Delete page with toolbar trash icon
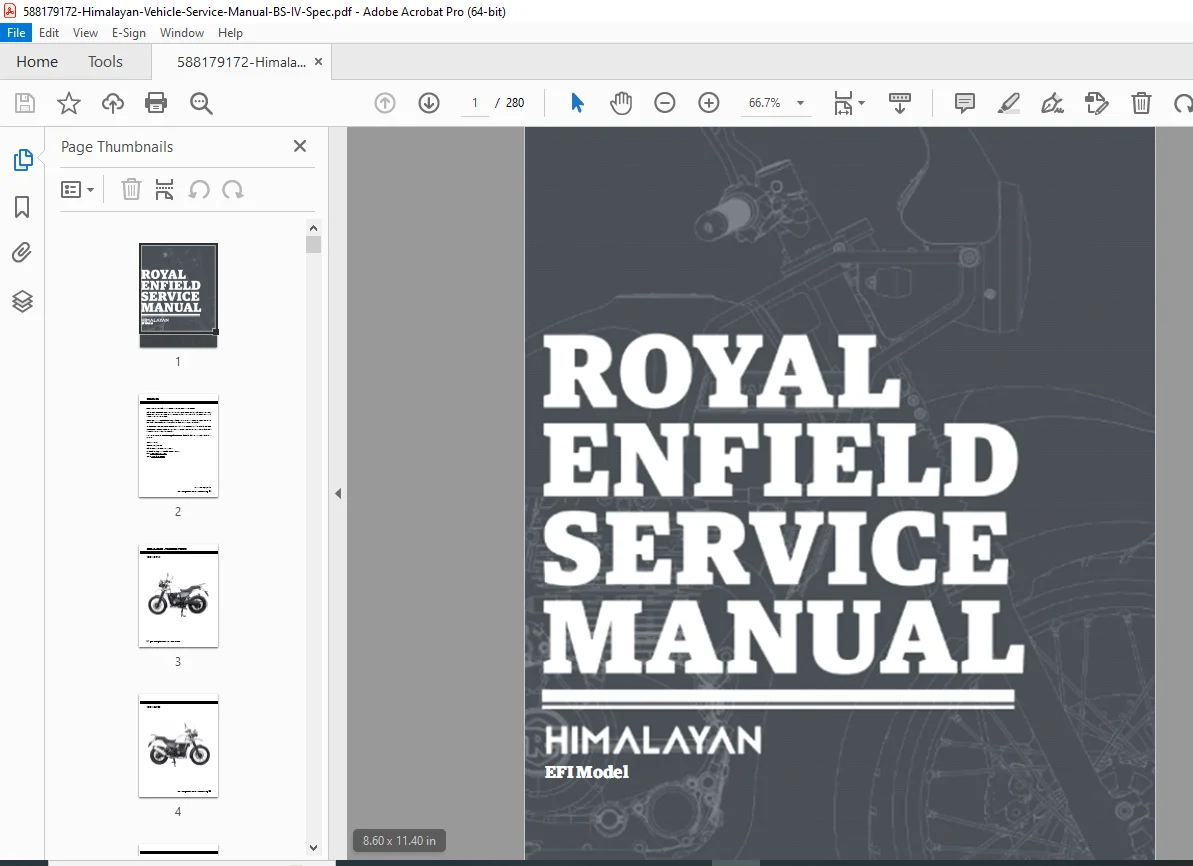This screenshot has width=1193, height=866. tap(1141, 103)
